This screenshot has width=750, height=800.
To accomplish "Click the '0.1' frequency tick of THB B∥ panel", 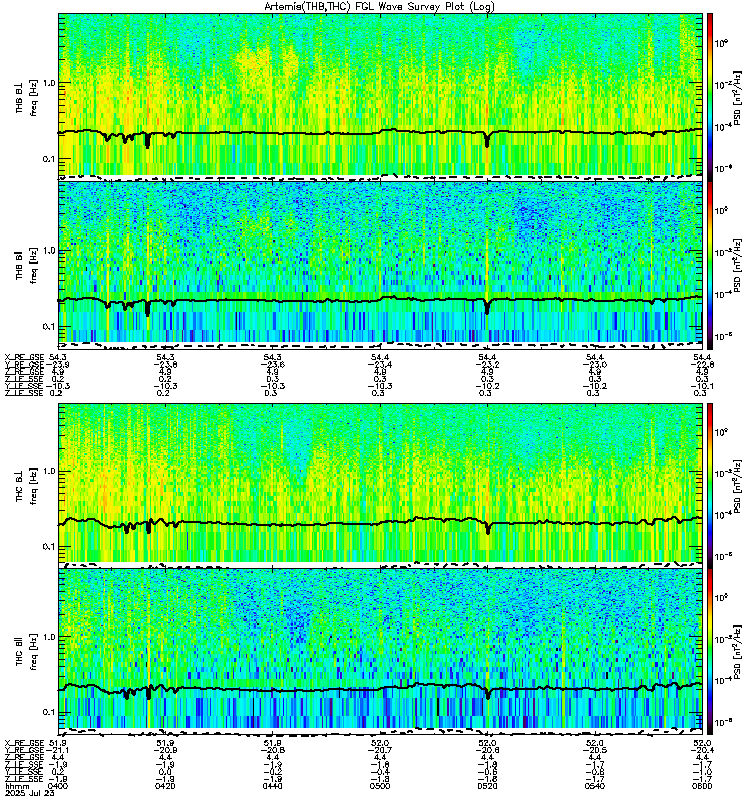I will pos(48,327).
